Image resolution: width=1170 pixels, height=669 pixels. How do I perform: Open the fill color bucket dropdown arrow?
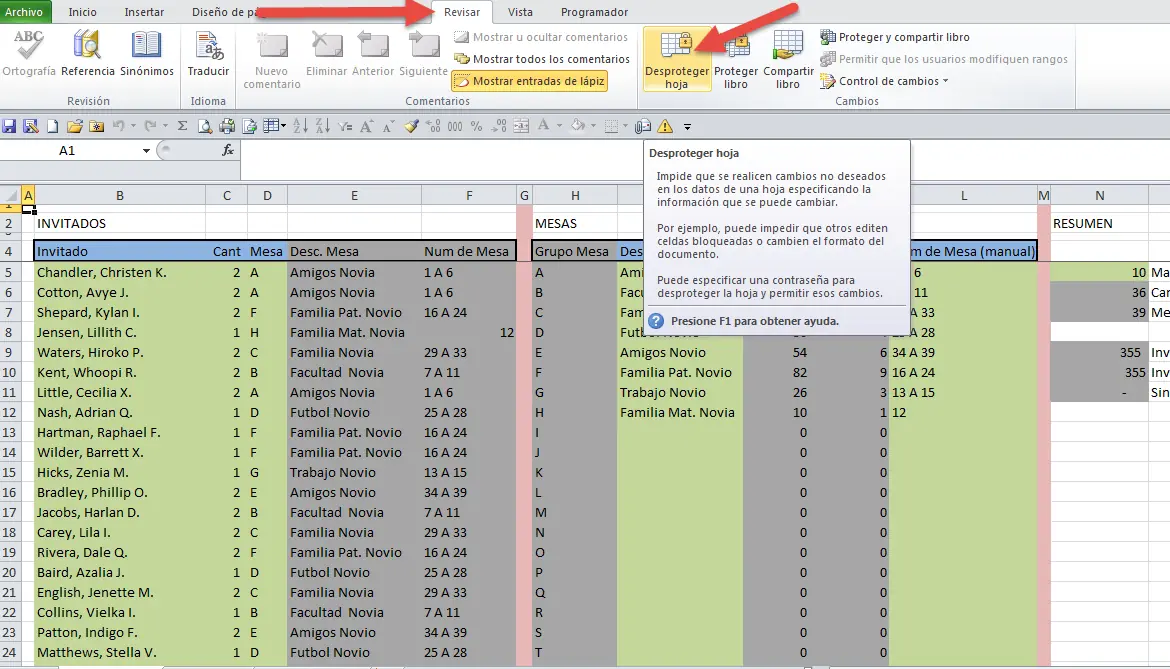pos(593,126)
